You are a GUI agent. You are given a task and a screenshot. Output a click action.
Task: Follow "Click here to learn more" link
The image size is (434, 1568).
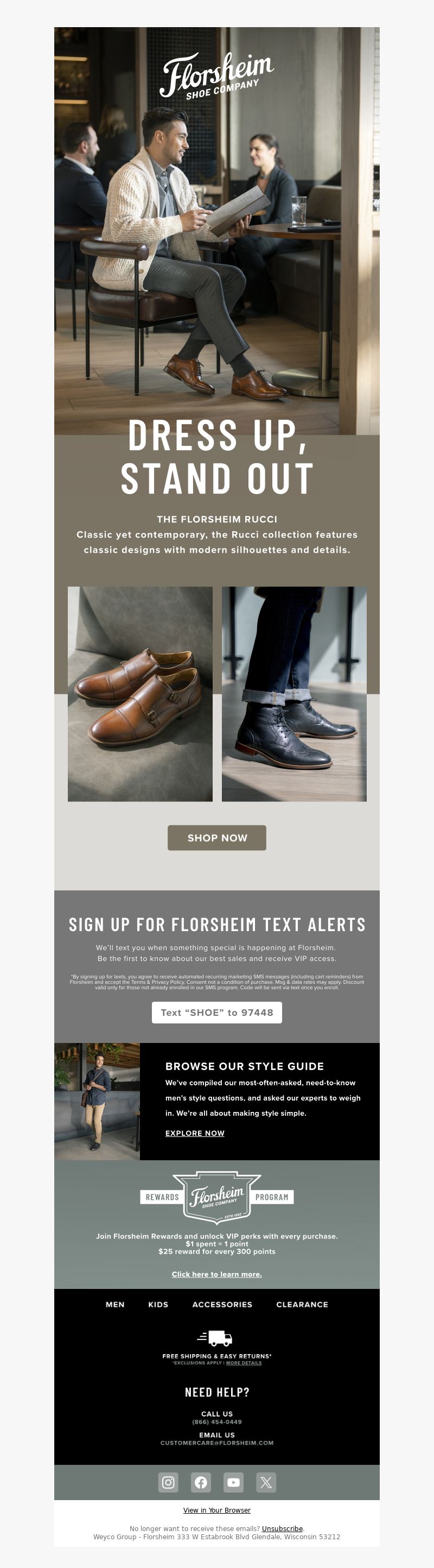[217, 1274]
